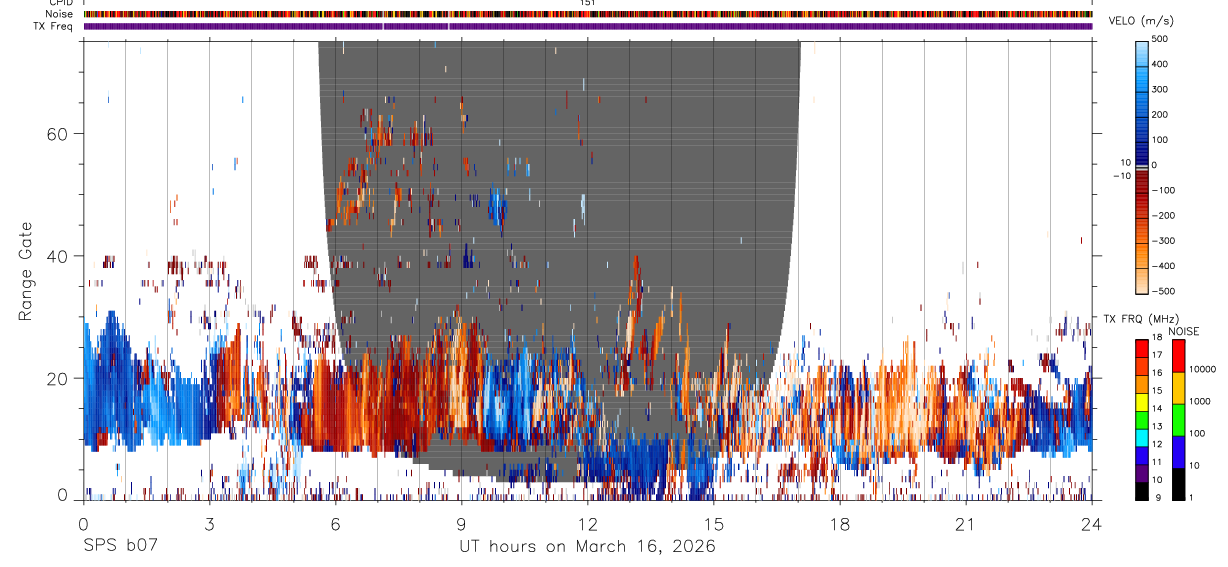This screenshot has width=1228, height=567.
Task: Click the x-axis tick label 24
Action: tap(1091, 525)
